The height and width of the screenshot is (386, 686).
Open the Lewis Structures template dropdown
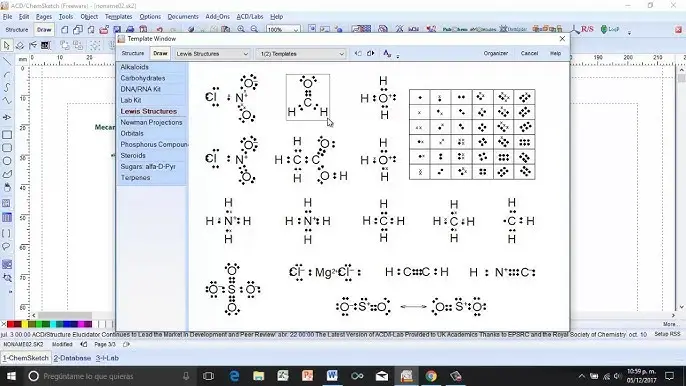(212, 54)
